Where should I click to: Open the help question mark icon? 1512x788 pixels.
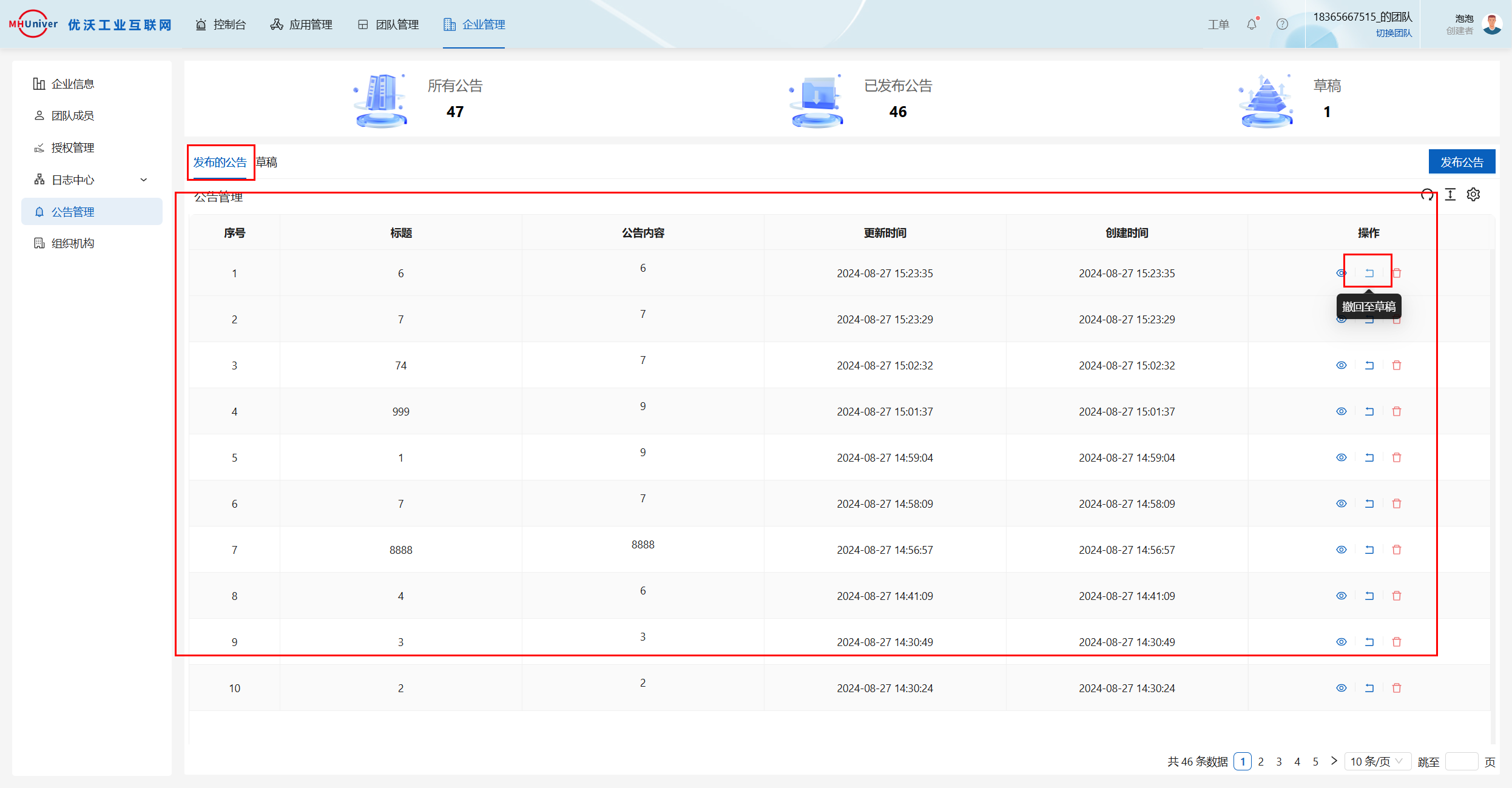(1282, 24)
